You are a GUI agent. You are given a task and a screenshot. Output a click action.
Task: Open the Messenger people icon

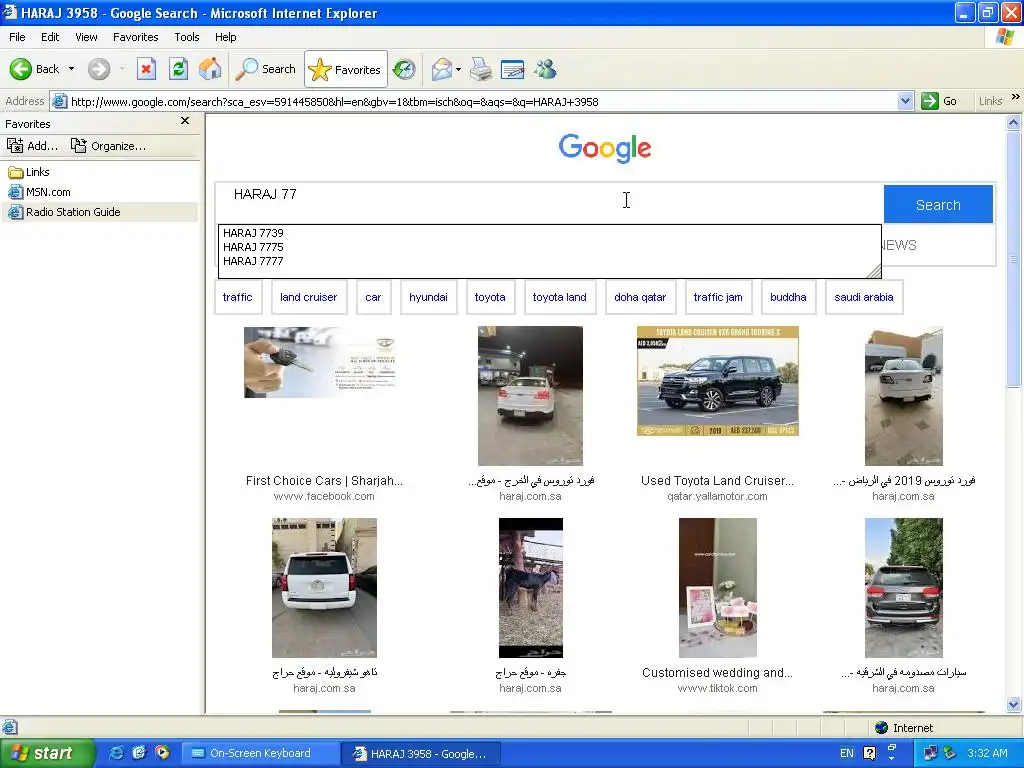tap(545, 69)
